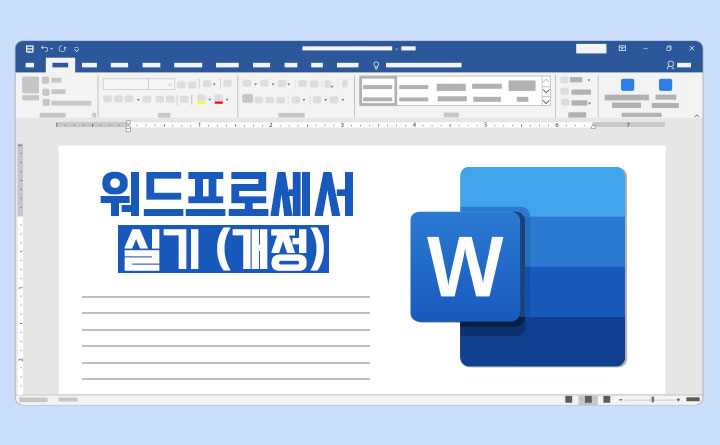Open the small dropdown beside Undo
This screenshot has height=445, width=720.
click(x=51, y=49)
